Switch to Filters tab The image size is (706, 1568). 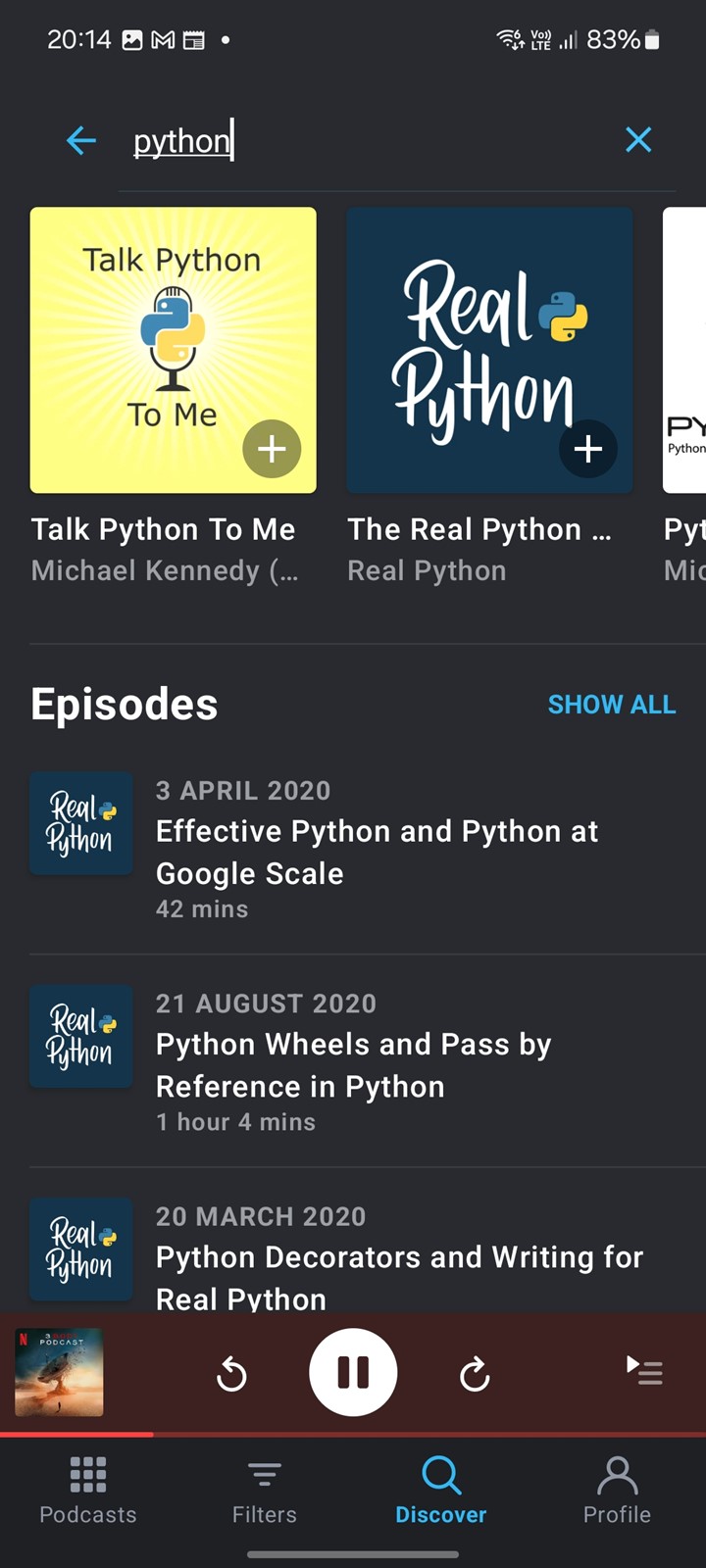(x=265, y=1491)
